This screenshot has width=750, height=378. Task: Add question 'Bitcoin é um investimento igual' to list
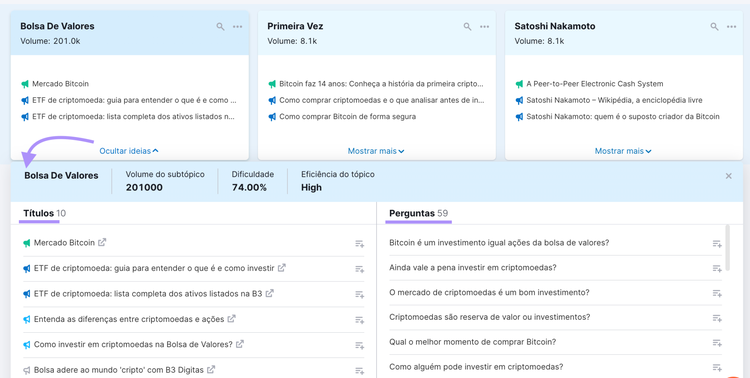[x=717, y=244]
